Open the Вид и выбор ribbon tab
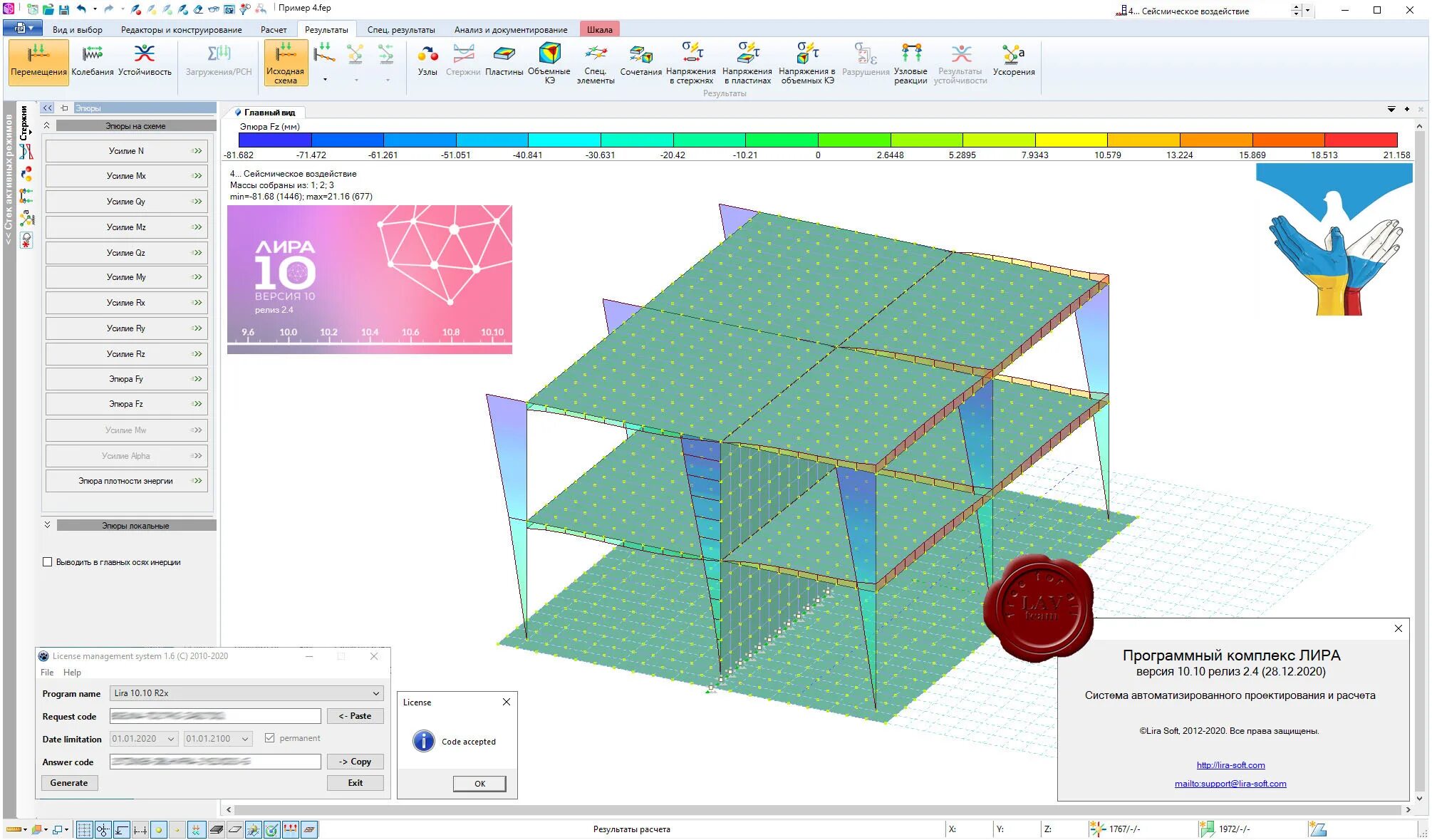Viewport: 1432px width, 840px height. (x=78, y=30)
